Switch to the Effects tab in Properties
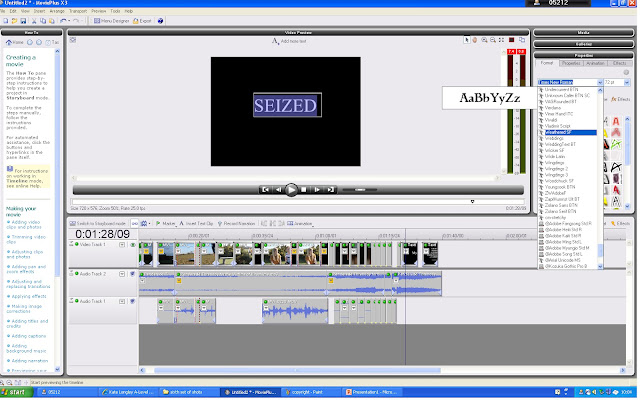Image resolution: width=640 pixels, height=400 pixels. tap(620, 63)
